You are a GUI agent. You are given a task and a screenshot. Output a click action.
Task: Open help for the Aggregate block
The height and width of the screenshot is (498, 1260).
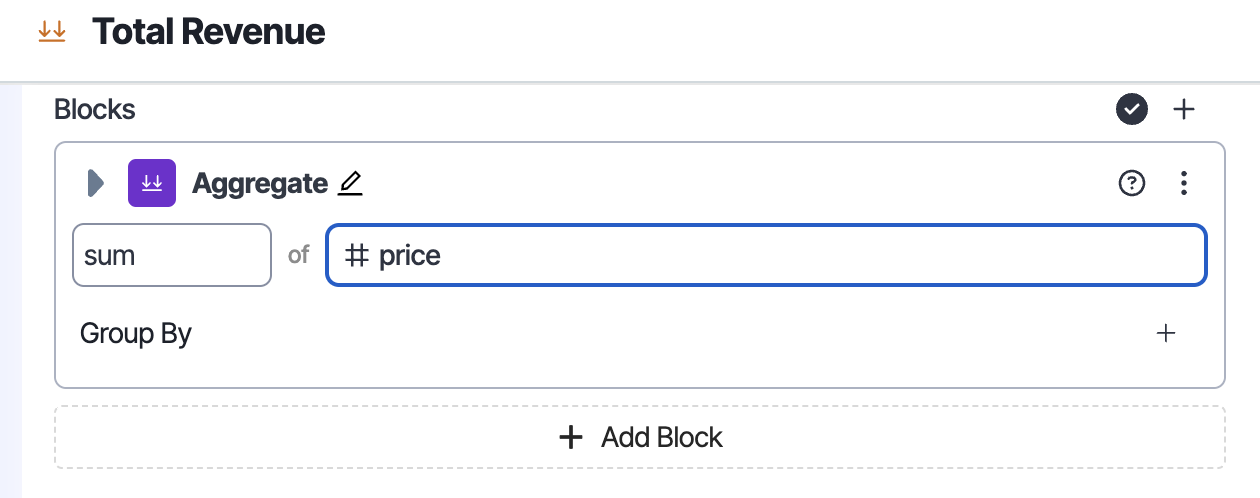tap(1131, 183)
